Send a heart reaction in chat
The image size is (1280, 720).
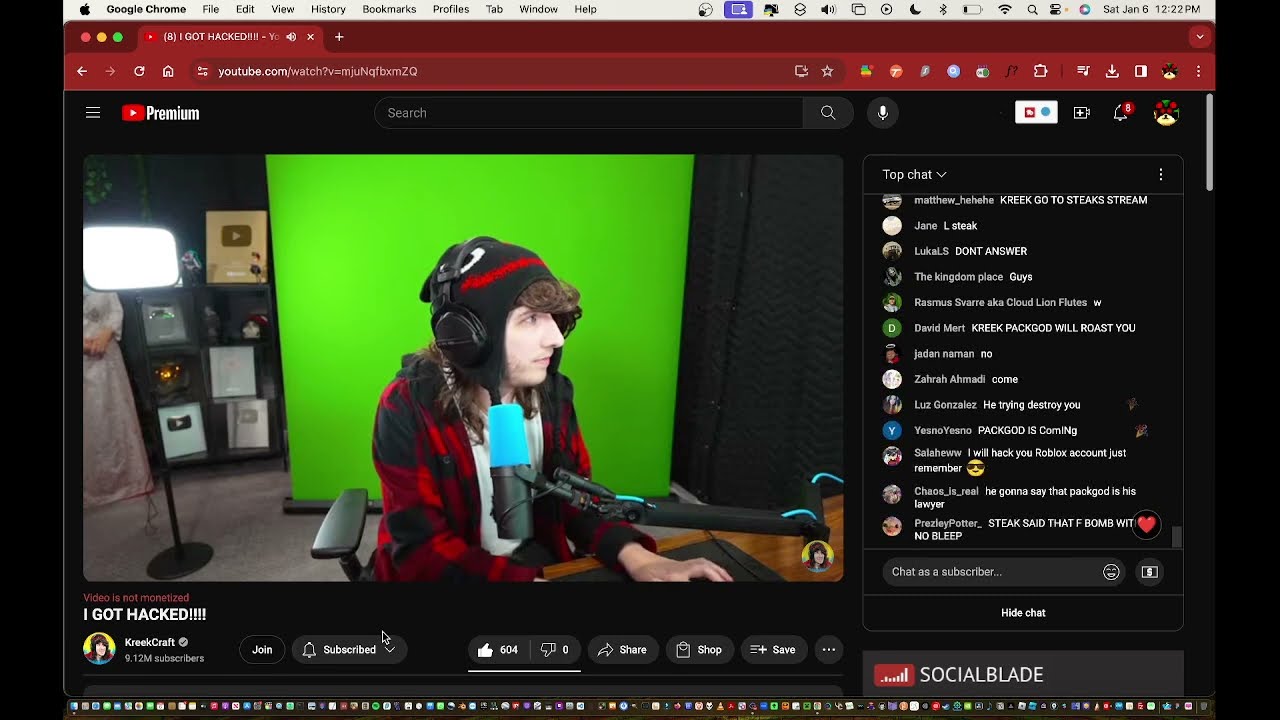[x=1146, y=525]
